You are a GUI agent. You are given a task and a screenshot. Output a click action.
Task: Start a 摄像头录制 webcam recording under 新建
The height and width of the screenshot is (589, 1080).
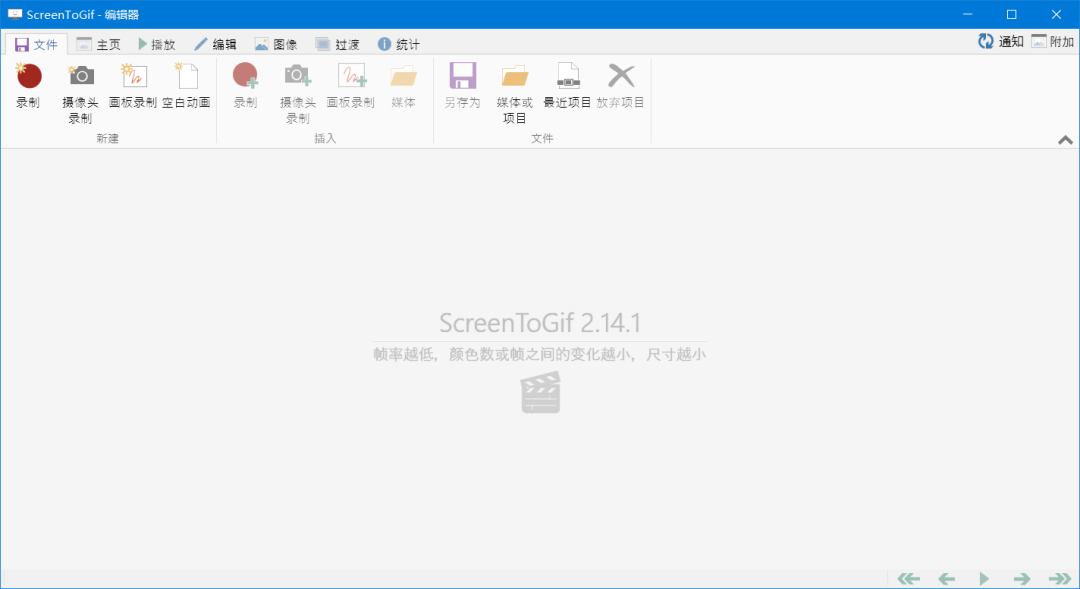(x=80, y=77)
